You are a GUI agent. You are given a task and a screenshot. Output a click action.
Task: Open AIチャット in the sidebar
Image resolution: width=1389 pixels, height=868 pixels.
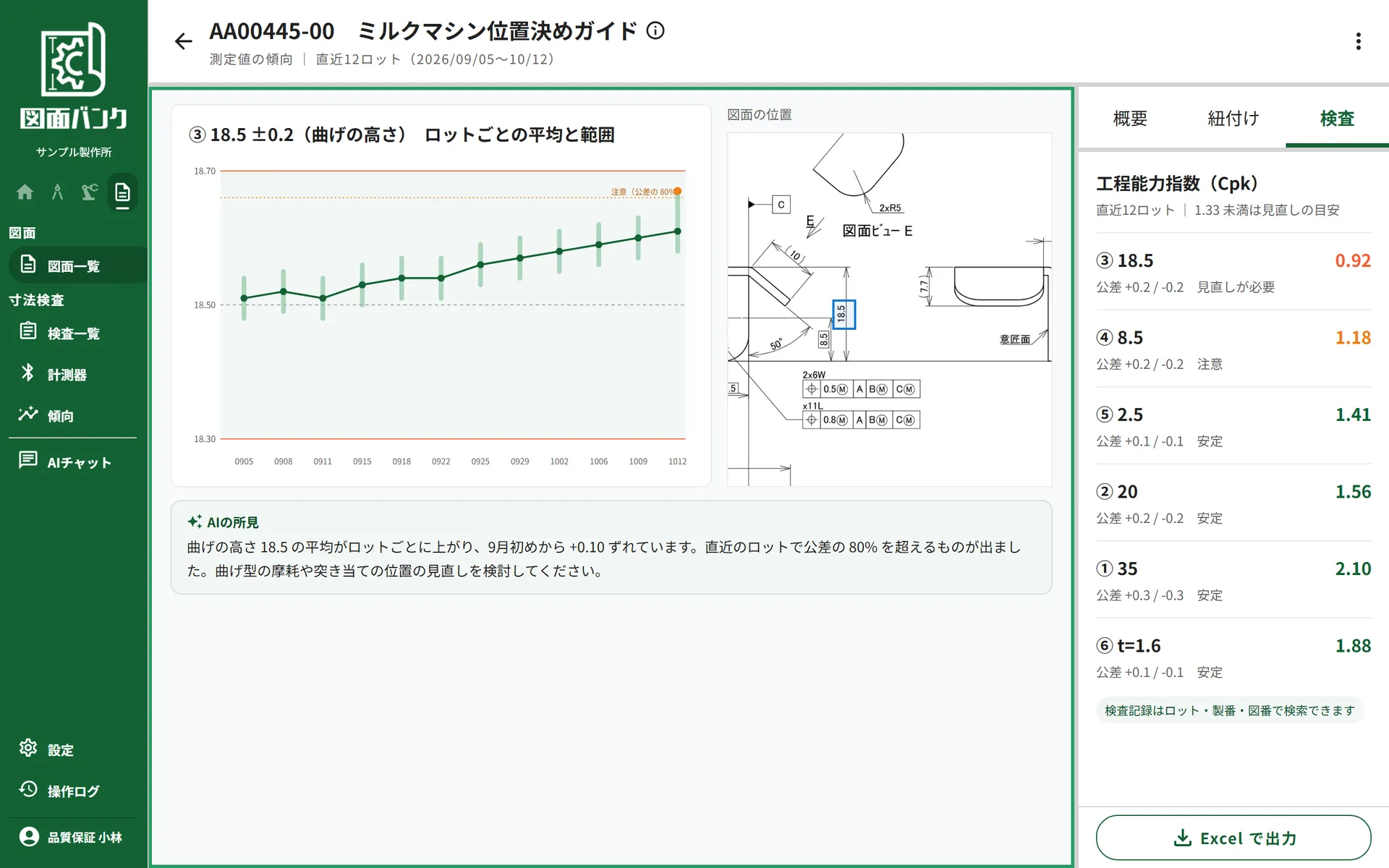(72, 462)
